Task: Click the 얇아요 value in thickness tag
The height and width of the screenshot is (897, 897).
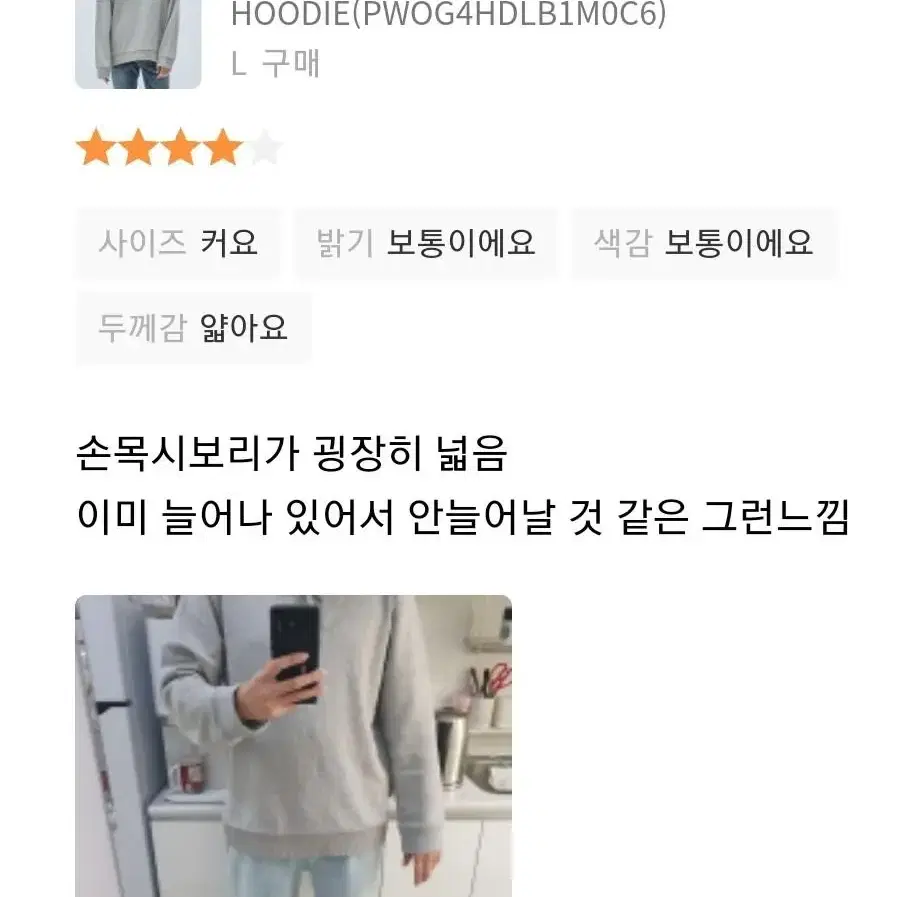Action: click(244, 328)
